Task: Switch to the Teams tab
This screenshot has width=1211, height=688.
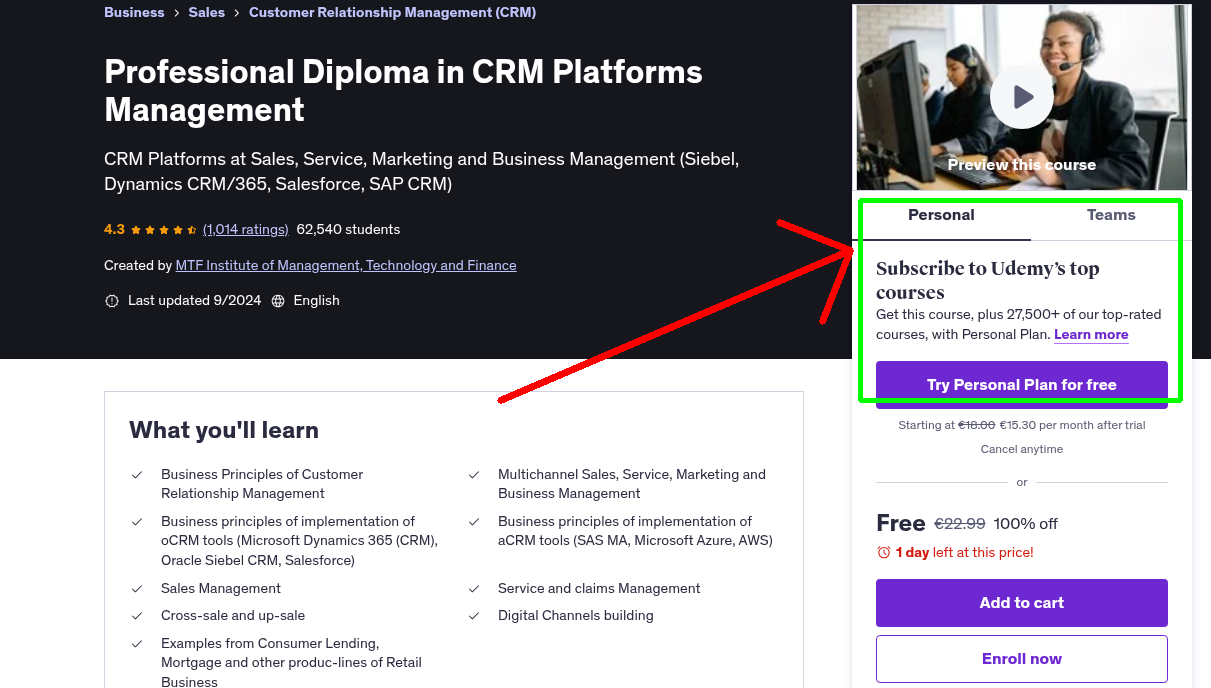Action: 1111,215
